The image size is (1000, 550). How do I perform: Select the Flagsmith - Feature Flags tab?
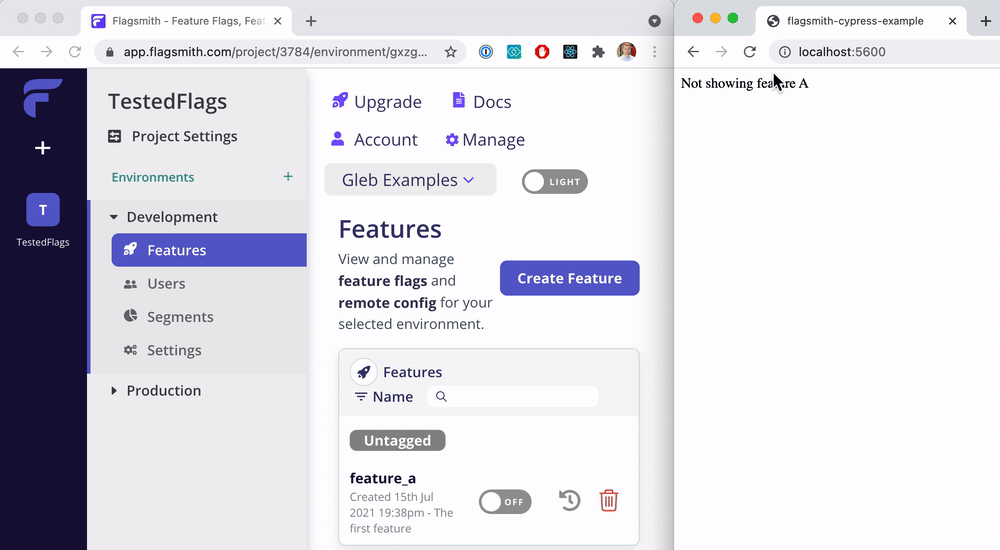tap(186, 21)
